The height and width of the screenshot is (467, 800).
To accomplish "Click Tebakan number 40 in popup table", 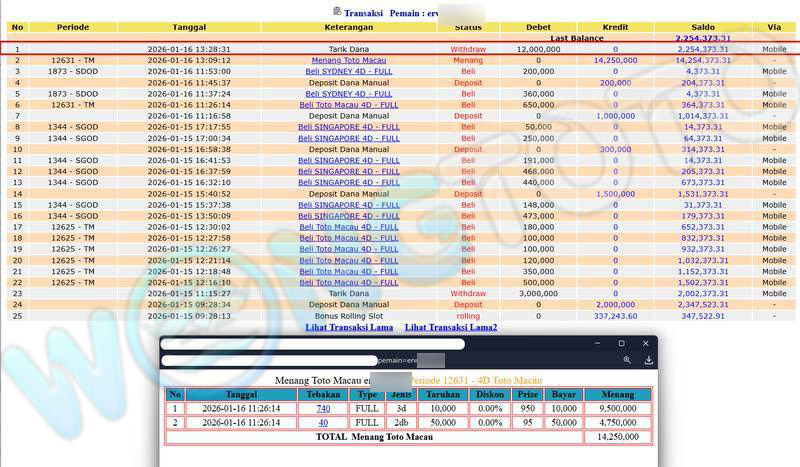I will coord(323,422).
